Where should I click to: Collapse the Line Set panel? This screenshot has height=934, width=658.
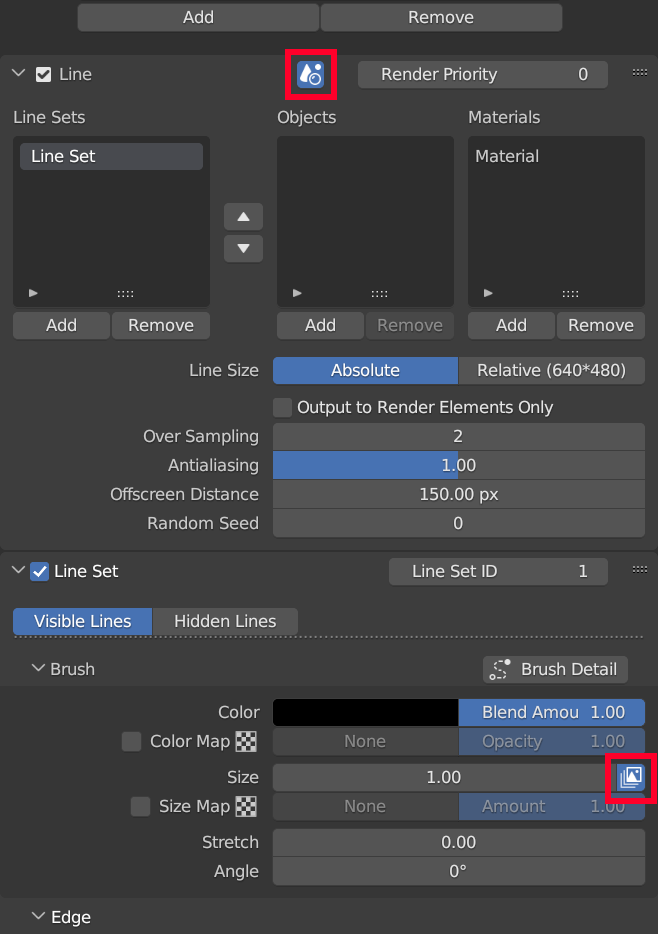[17, 571]
